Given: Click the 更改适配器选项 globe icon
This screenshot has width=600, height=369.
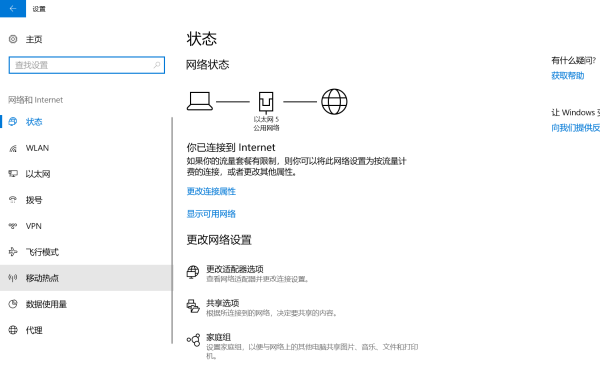Looking at the screenshot, I should tap(193, 272).
